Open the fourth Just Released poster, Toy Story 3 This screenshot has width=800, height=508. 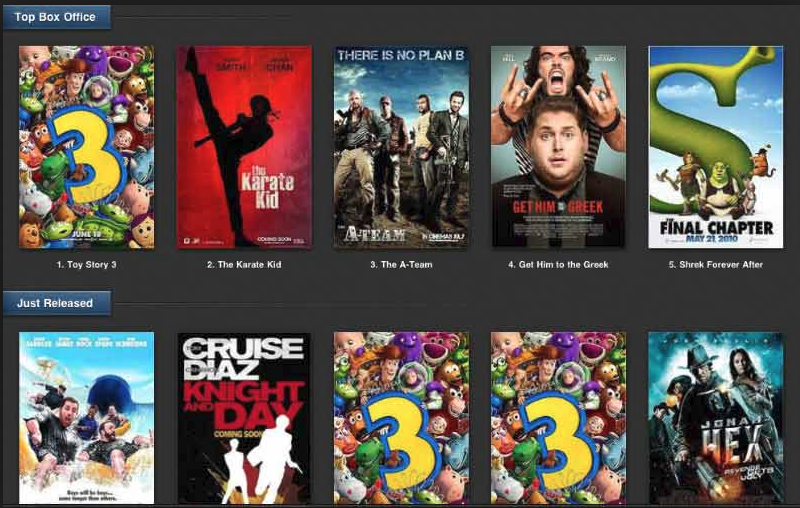click(558, 418)
